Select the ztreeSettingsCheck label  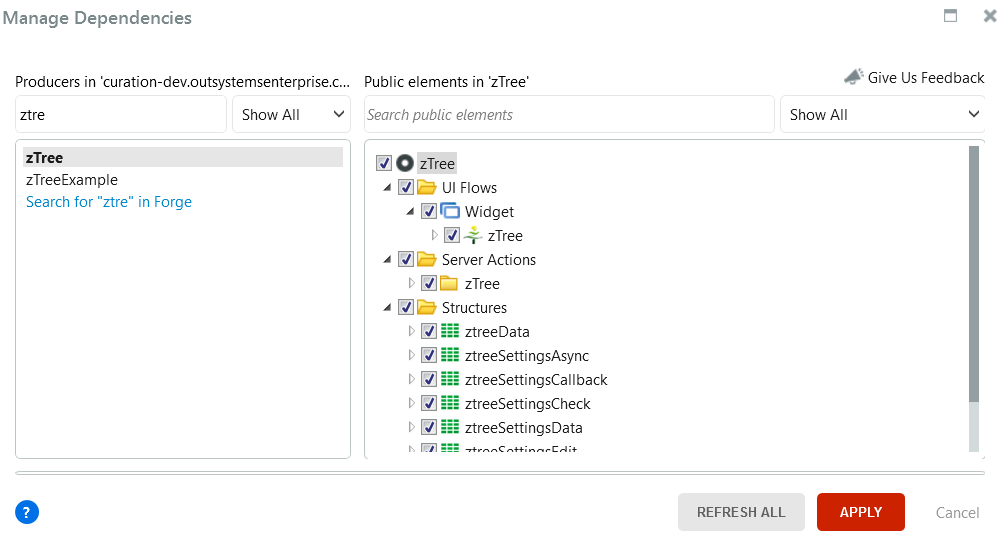(528, 404)
